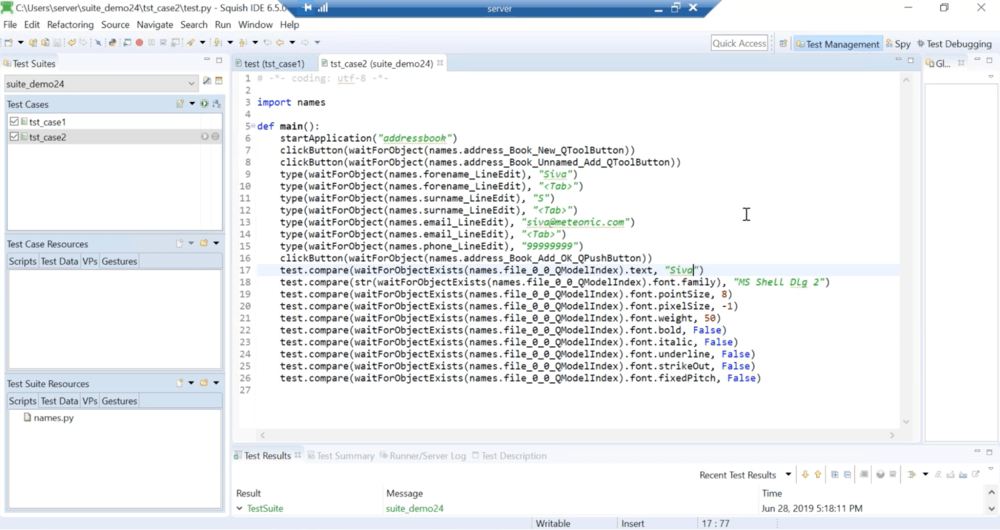Click the Launch AUT toolbar icon
The width and height of the screenshot is (1000, 530).
tap(127, 43)
